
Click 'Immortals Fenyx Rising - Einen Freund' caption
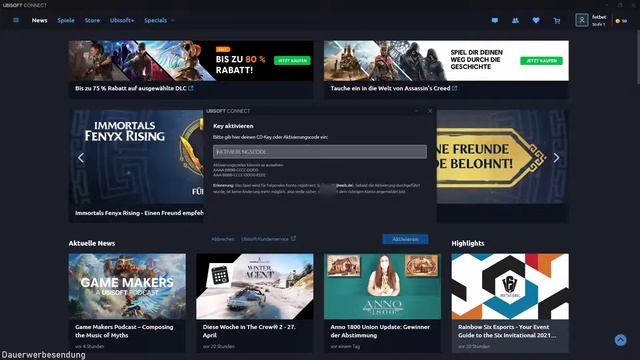(x=139, y=213)
